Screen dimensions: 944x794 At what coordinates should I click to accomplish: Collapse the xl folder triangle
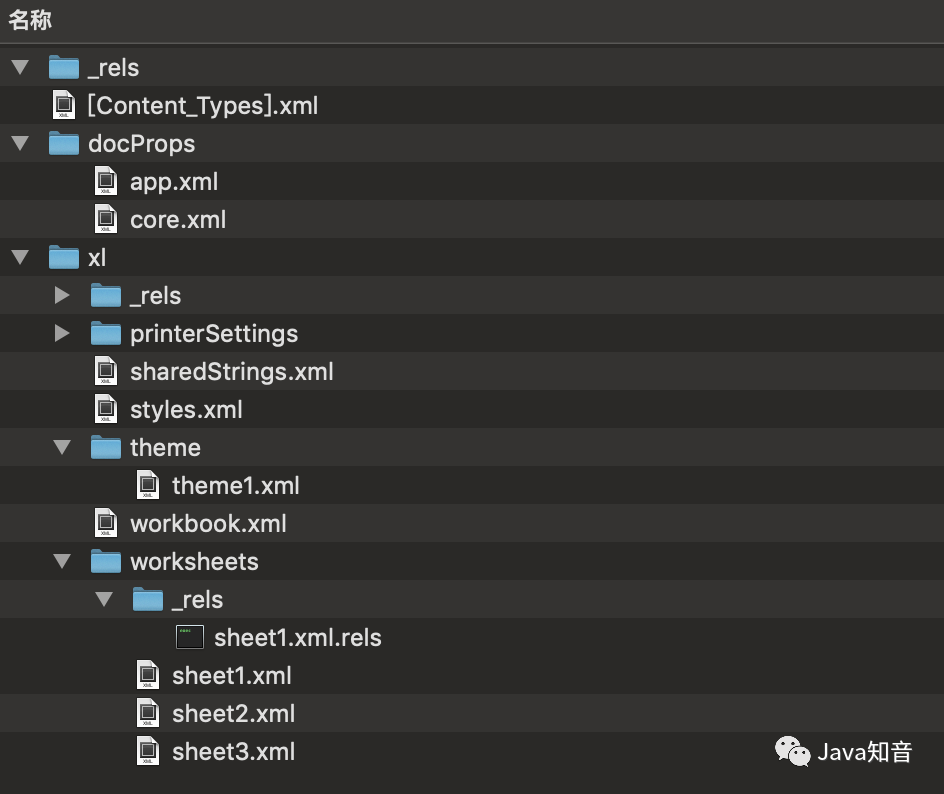[20, 258]
